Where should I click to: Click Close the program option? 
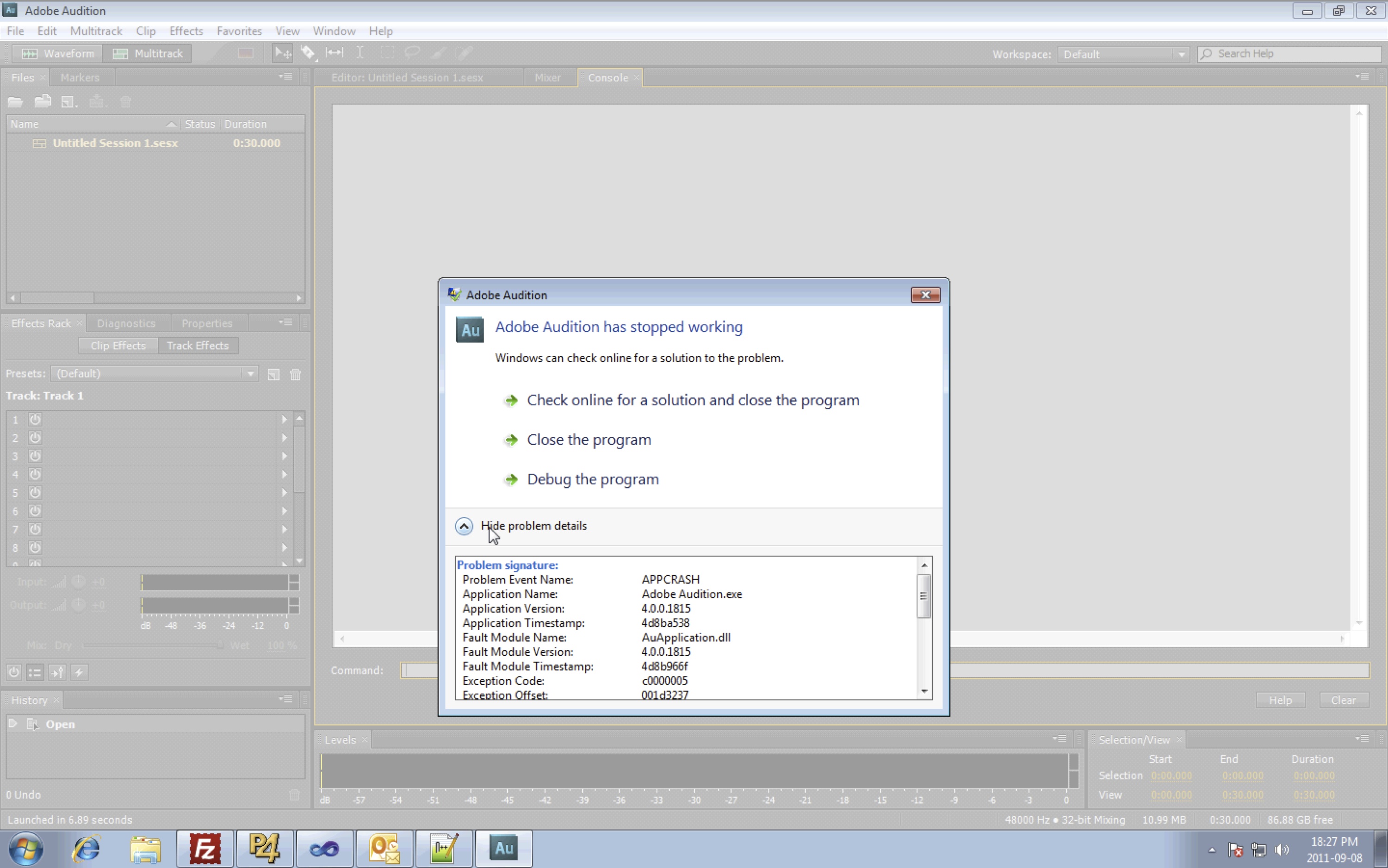589,440
